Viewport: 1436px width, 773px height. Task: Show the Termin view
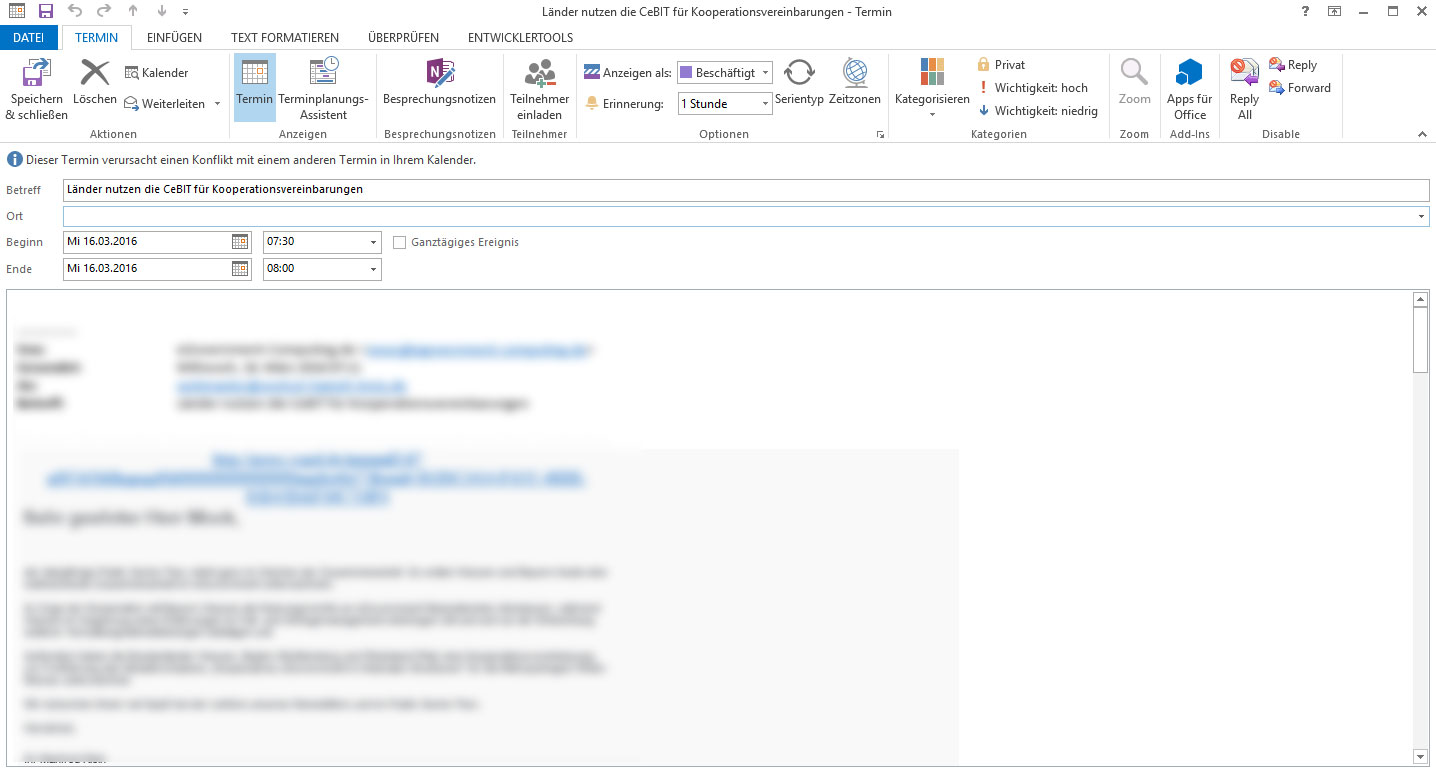(254, 88)
